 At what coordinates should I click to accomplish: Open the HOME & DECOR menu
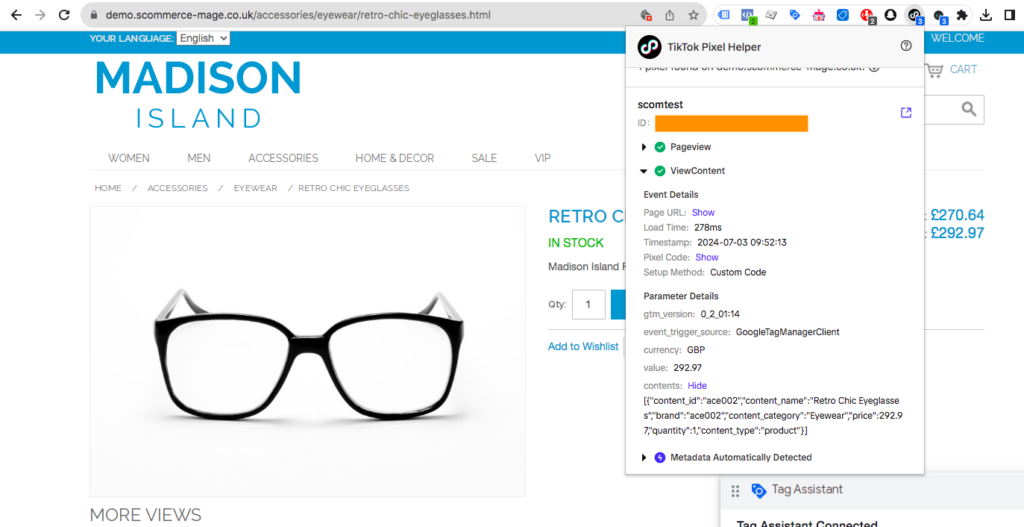click(394, 158)
